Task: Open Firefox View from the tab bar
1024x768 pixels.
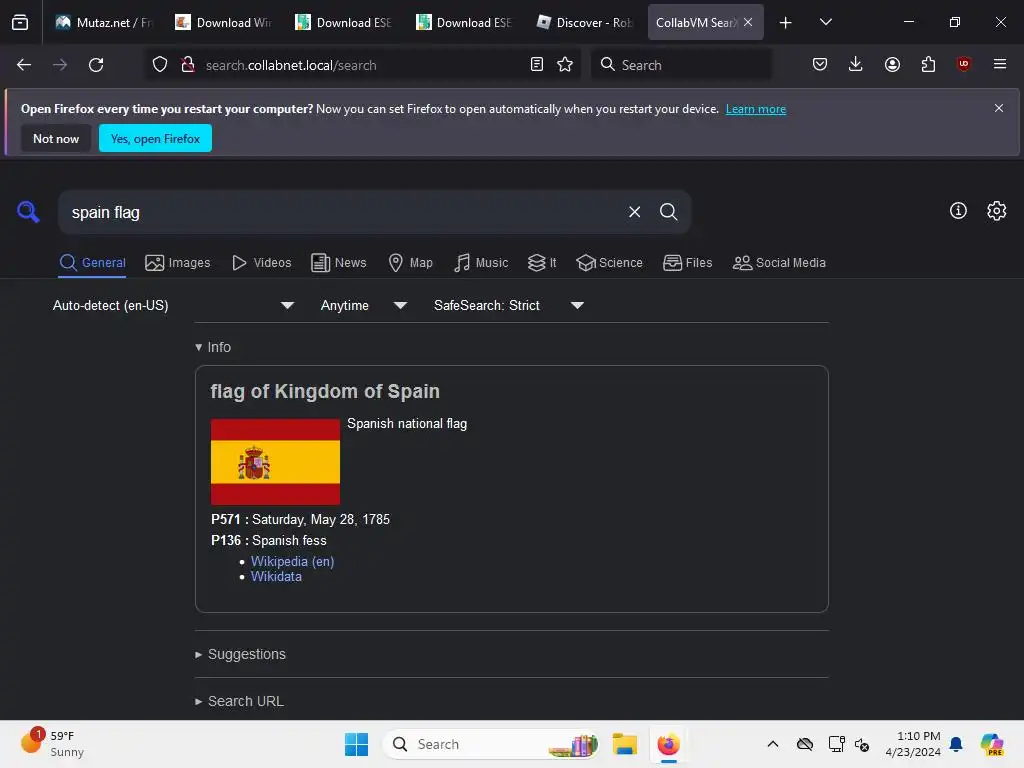Action: [20, 22]
